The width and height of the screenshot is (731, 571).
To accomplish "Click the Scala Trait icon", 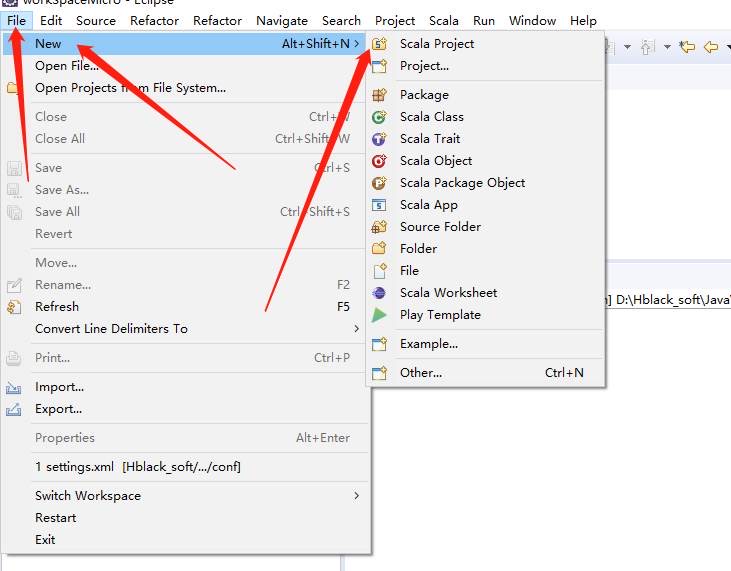I will [x=379, y=139].
